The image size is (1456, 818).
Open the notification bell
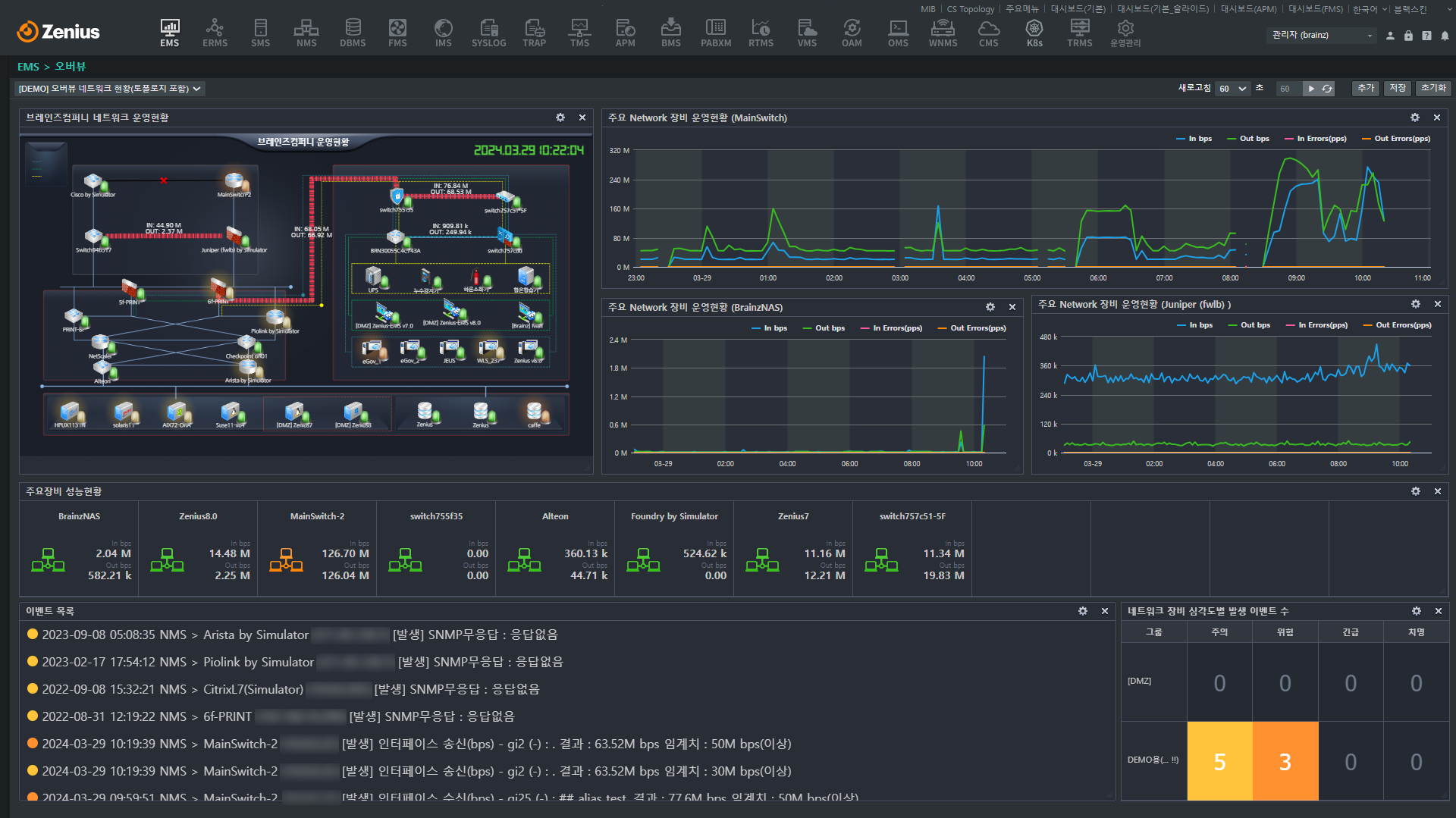tap(1445, 36)
